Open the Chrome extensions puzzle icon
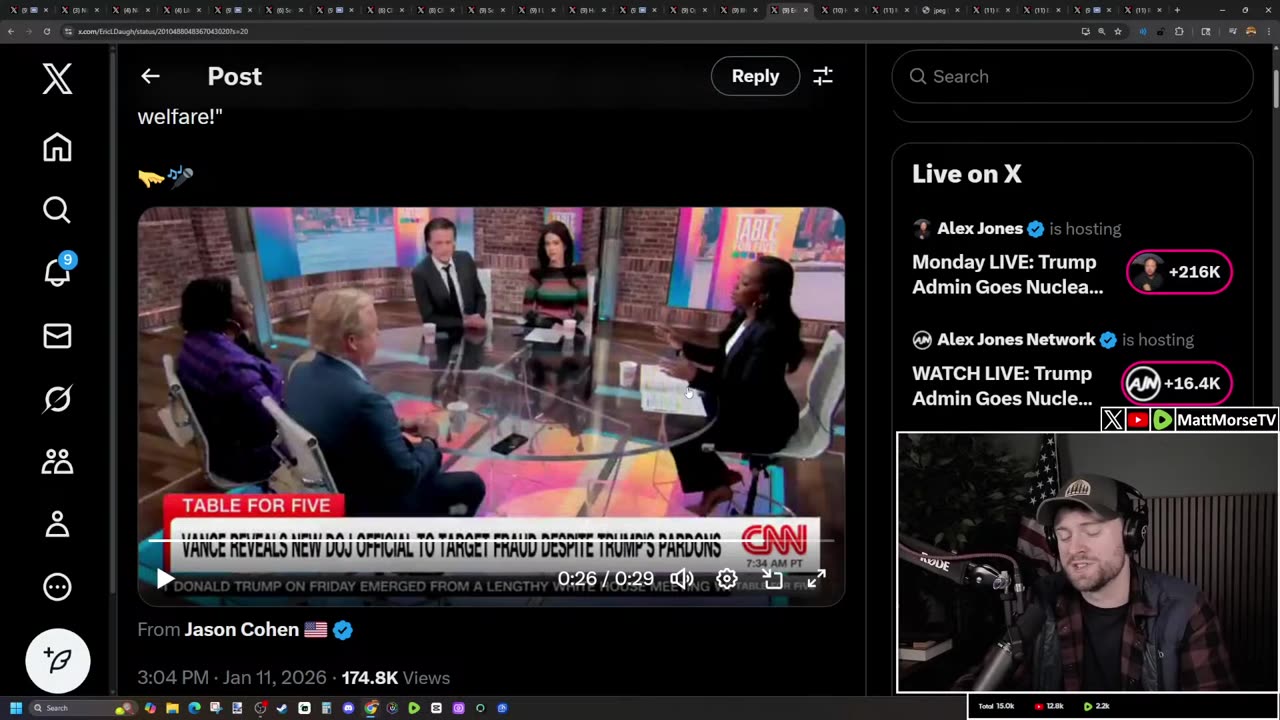This screenshot has width=1280, height=720. [1179, 31]
